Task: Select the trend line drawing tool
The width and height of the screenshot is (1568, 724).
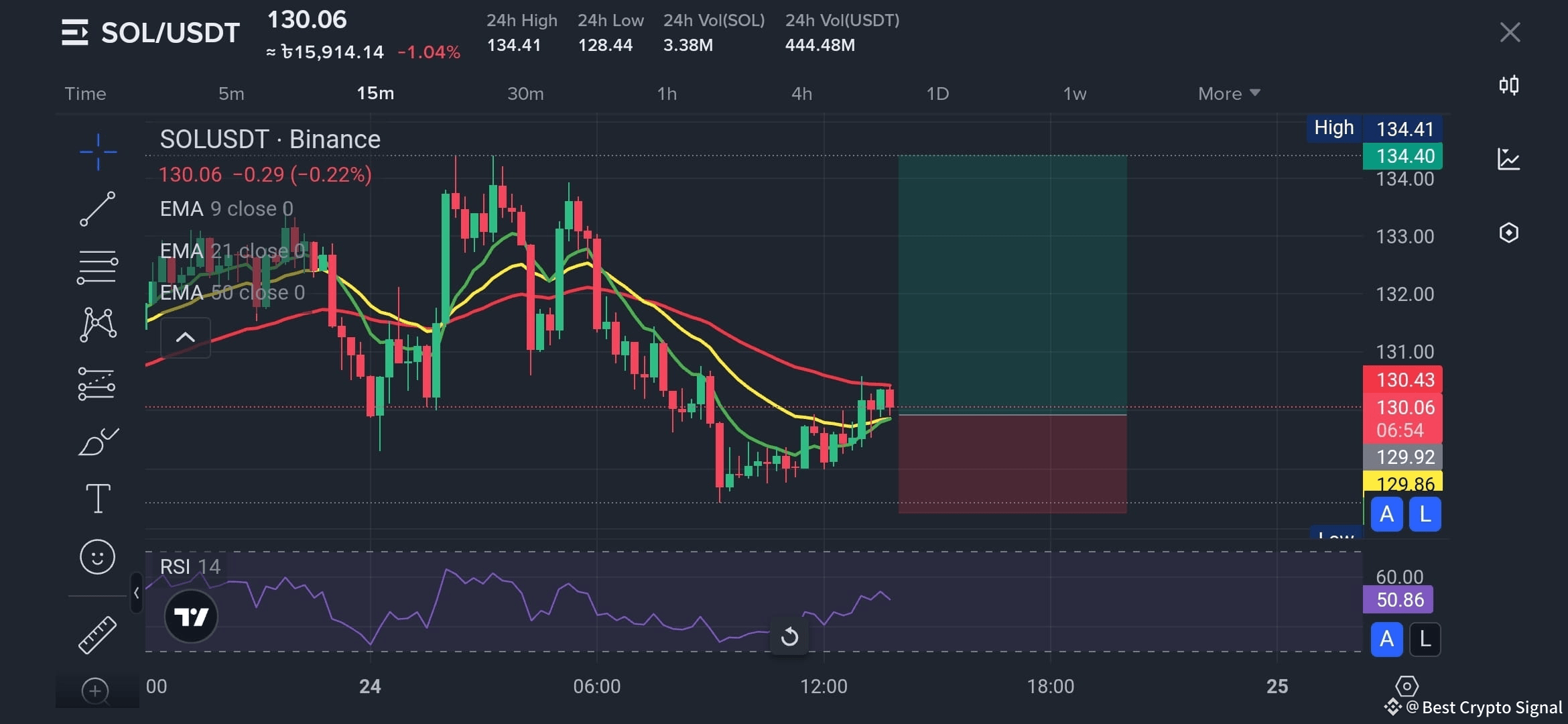Action: point(98,208)
